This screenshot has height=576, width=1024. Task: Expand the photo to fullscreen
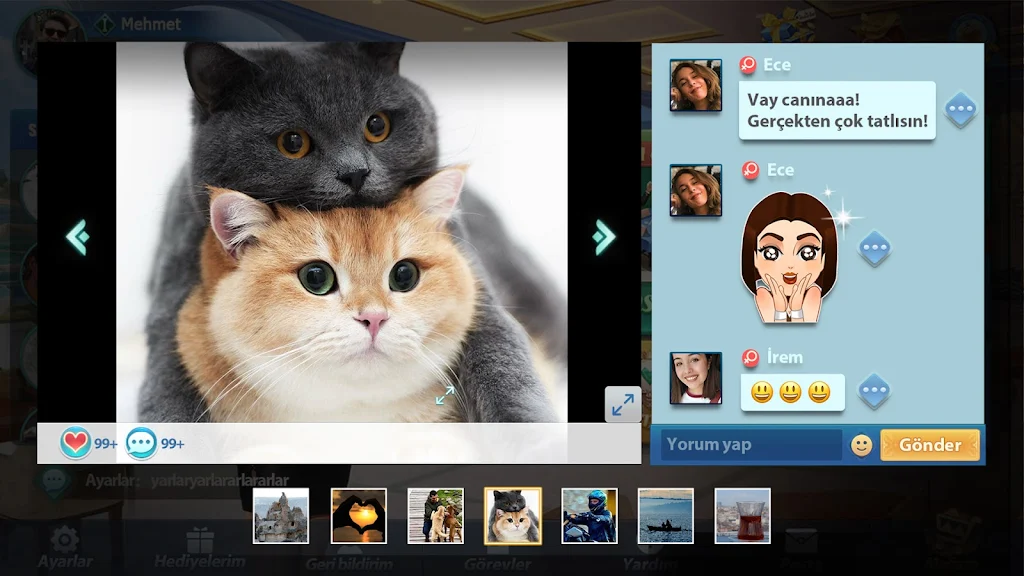coord(622,404)
